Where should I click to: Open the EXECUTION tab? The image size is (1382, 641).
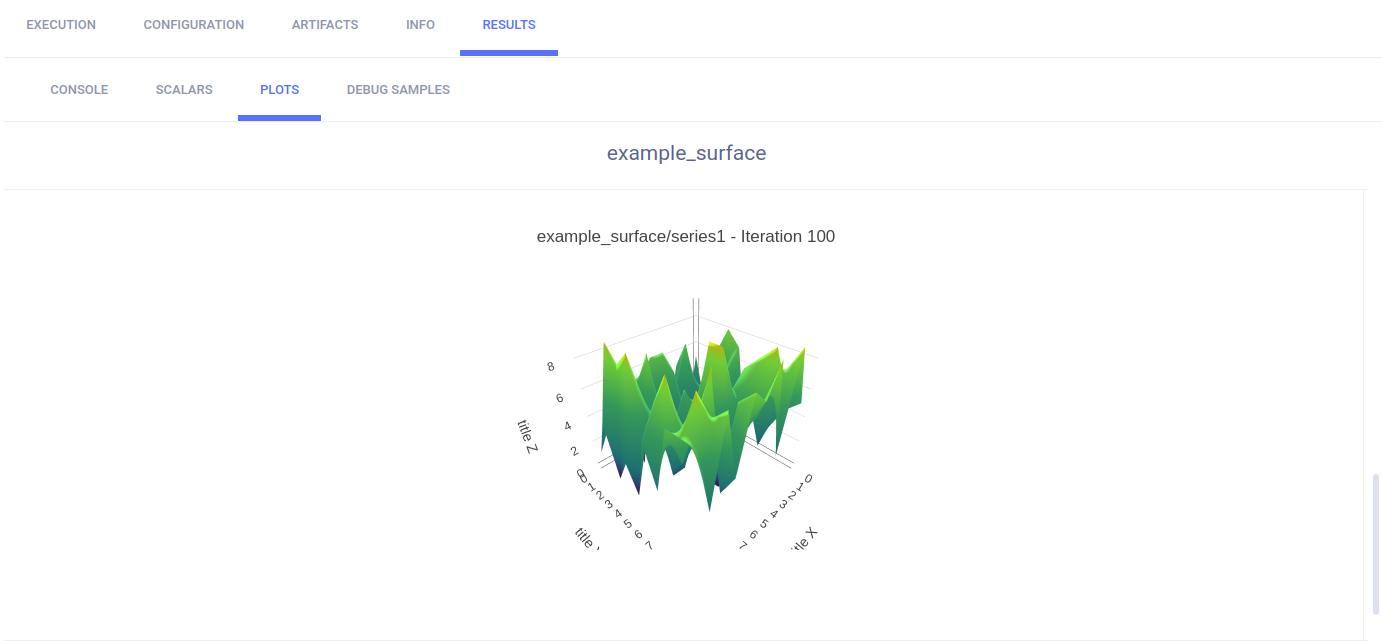pyautogui.click(x=61, y=25)
